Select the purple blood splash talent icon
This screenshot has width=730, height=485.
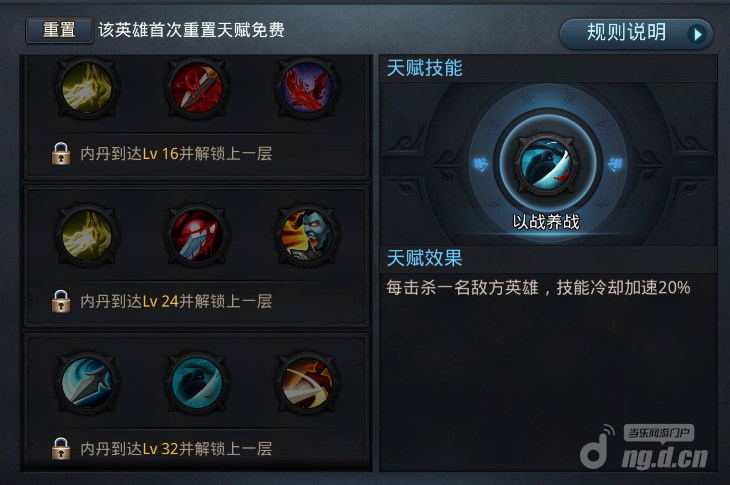[x=307, y=88]
